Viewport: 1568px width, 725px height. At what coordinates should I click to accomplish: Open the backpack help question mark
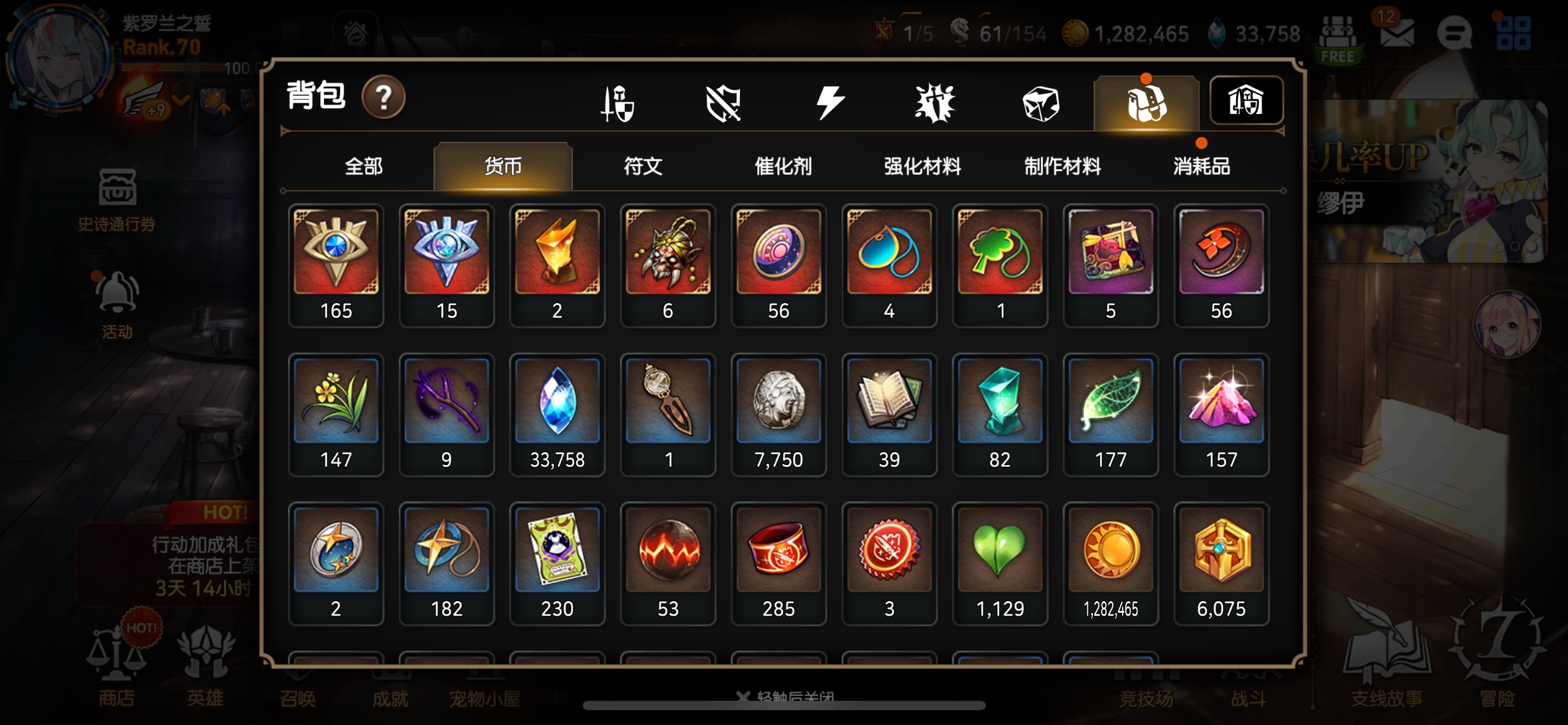tap(383, 98)
